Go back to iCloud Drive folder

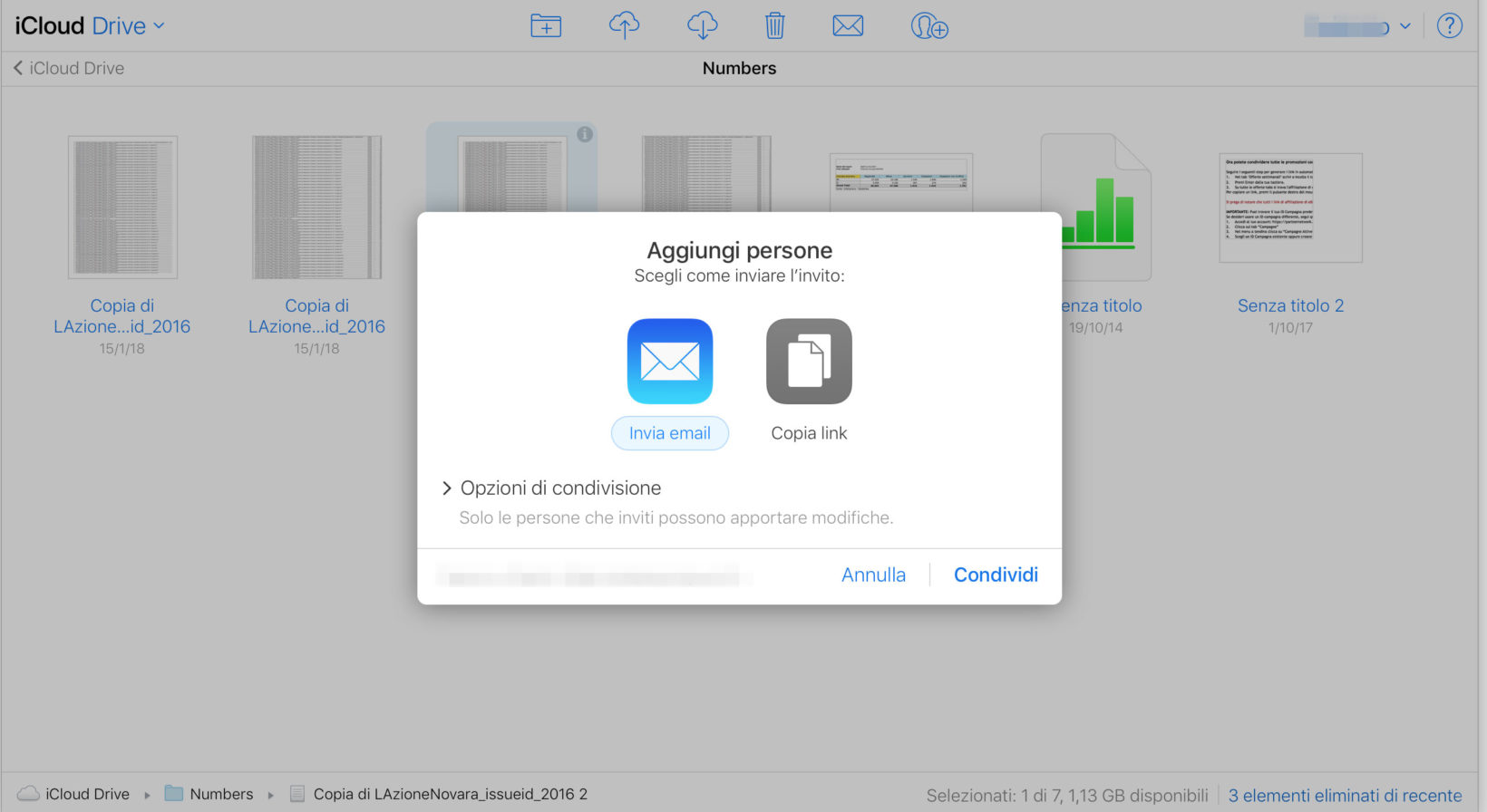pyautogui.click(x=69, y=68)
